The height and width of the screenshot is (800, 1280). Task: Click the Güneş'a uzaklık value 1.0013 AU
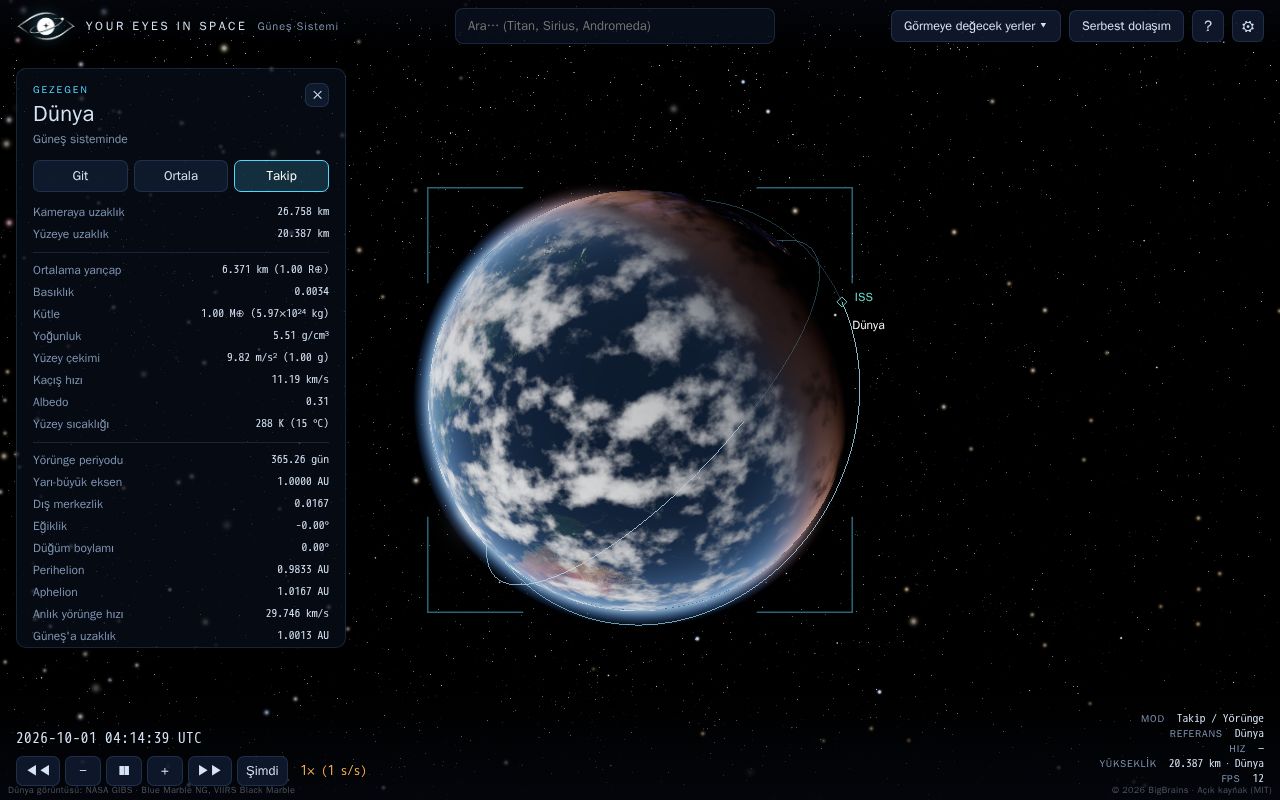[x=303, y=636]
